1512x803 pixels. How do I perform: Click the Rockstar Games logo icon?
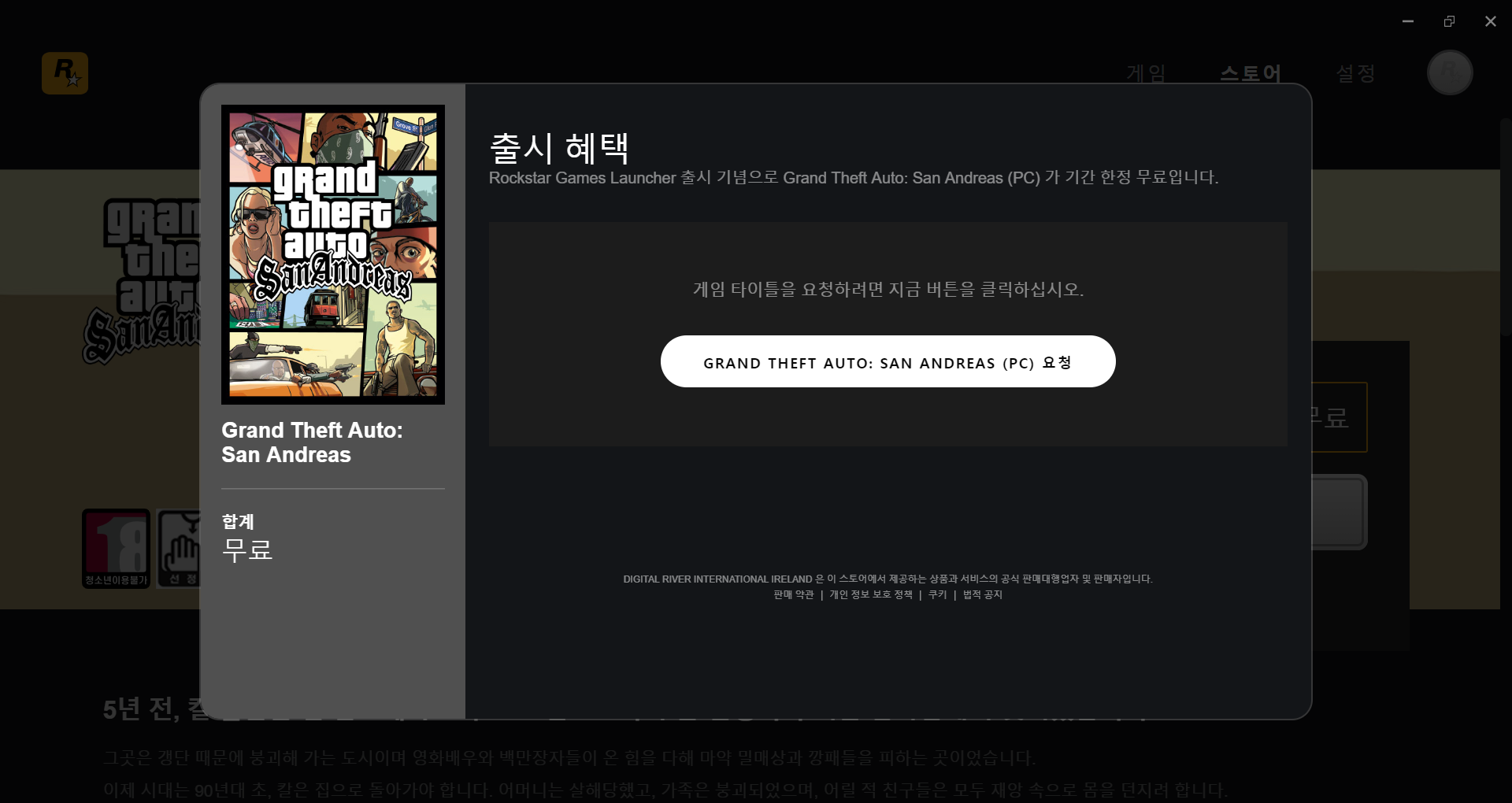coord(65,73)
